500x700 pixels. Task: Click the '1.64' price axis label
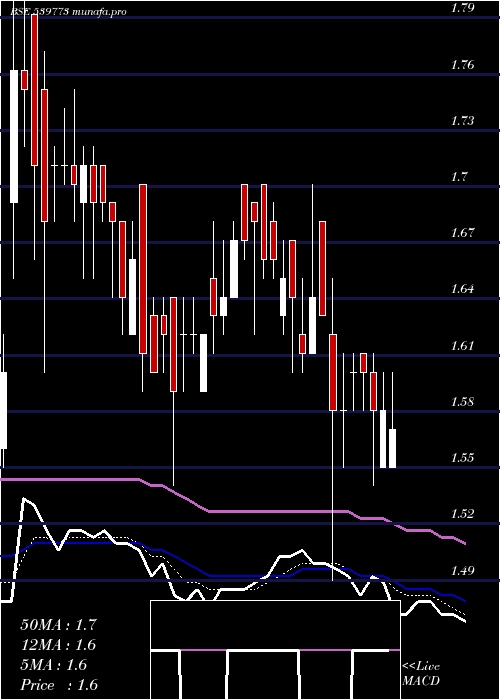coord(462,289)
